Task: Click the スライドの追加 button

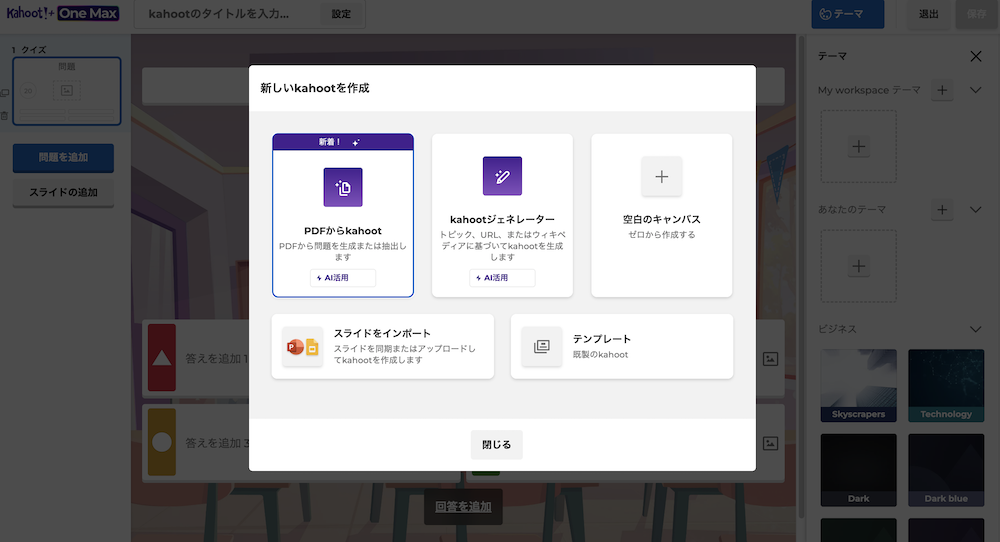Action: pyautogui.click(x=63, y=193)
